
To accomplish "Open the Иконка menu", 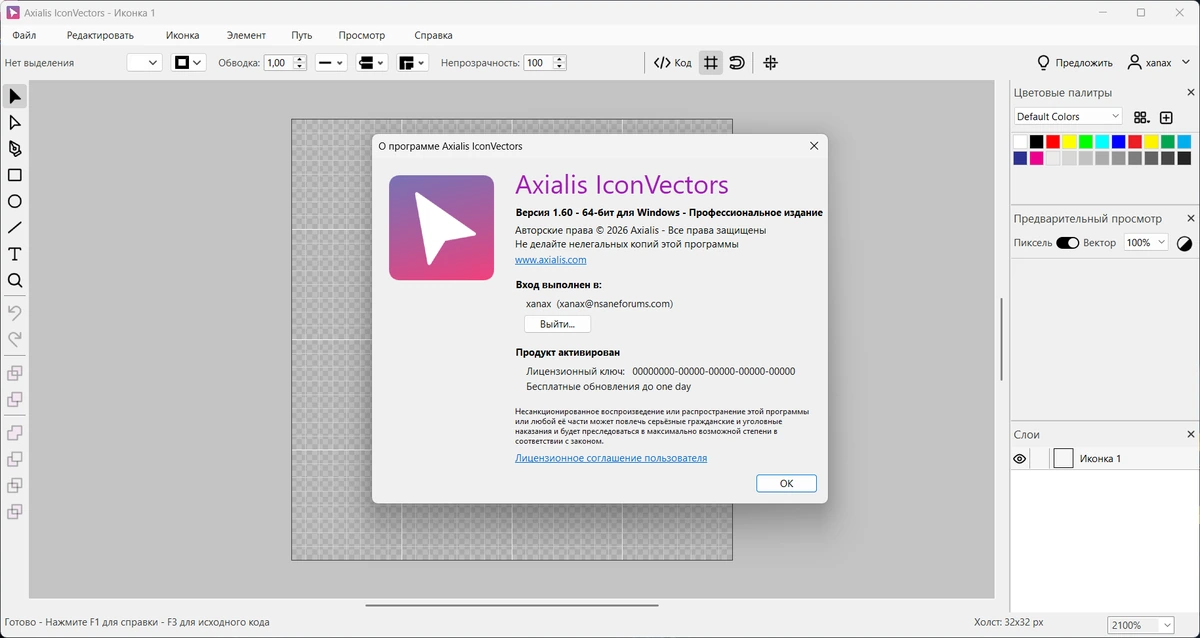I will [x=182, y=35].
